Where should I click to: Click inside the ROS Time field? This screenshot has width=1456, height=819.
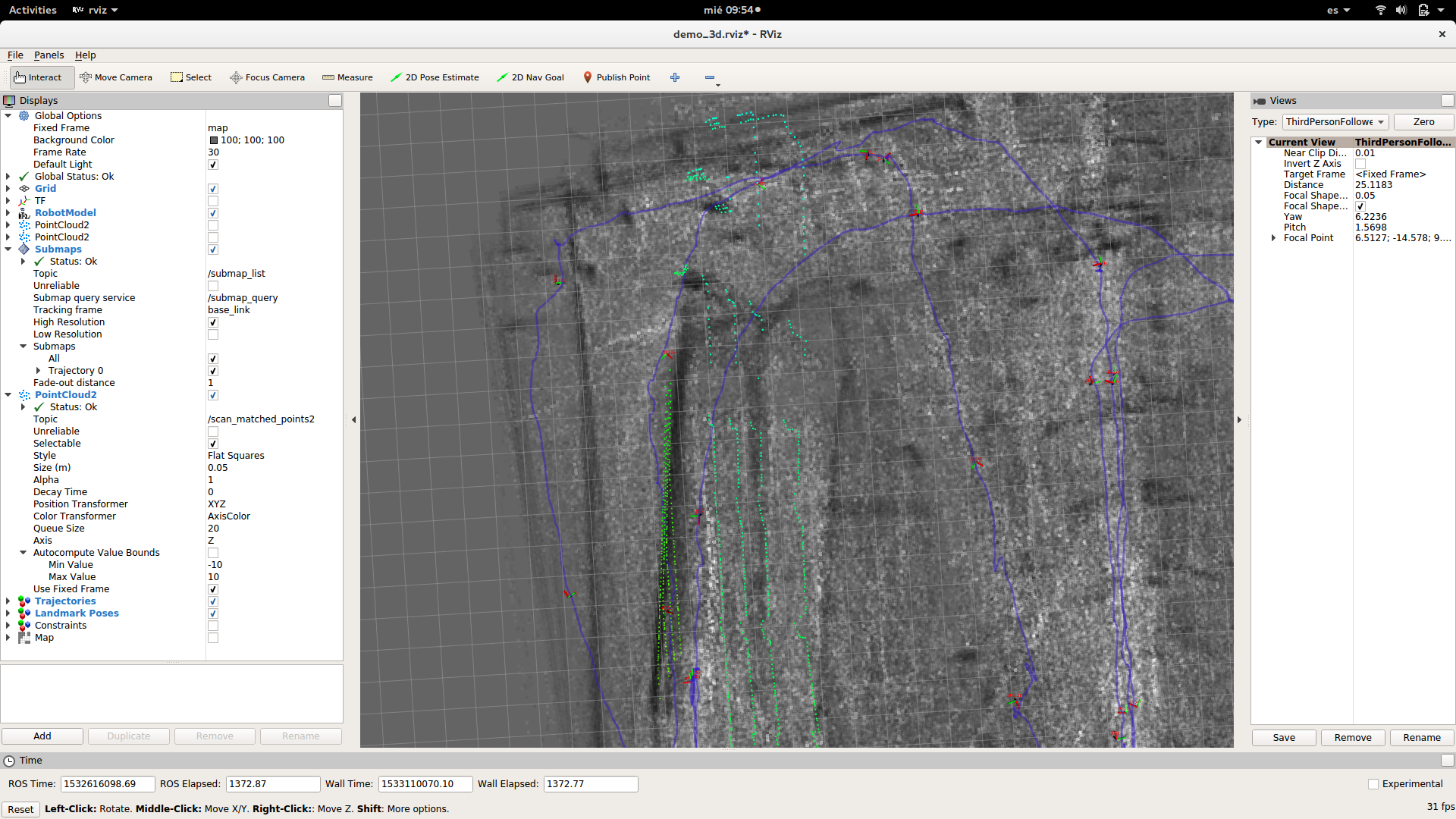tap(108, 784)
